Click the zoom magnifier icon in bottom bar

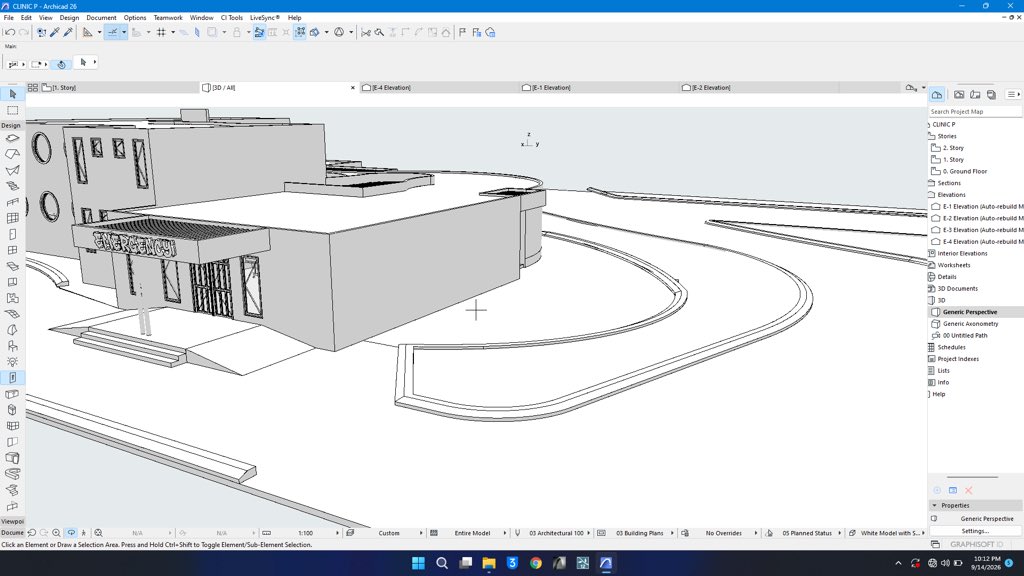coord(56,533)
